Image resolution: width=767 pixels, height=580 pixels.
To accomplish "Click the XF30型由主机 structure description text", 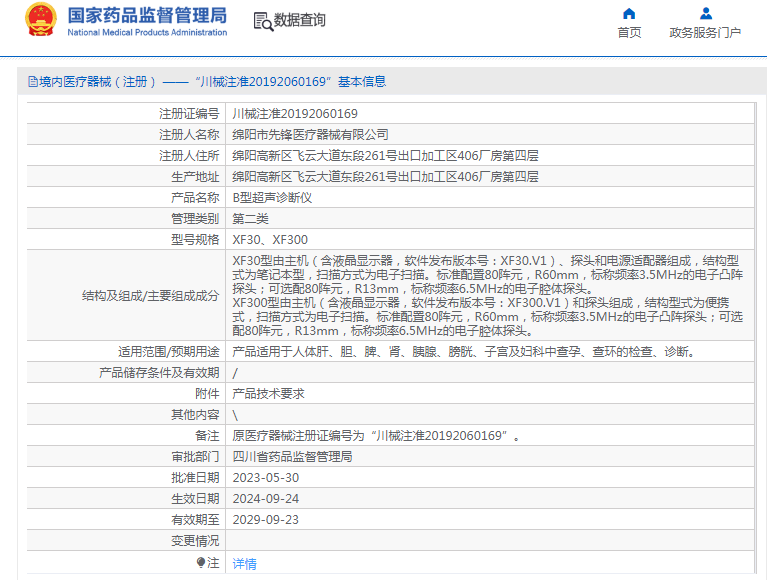I will click(488, 275).
